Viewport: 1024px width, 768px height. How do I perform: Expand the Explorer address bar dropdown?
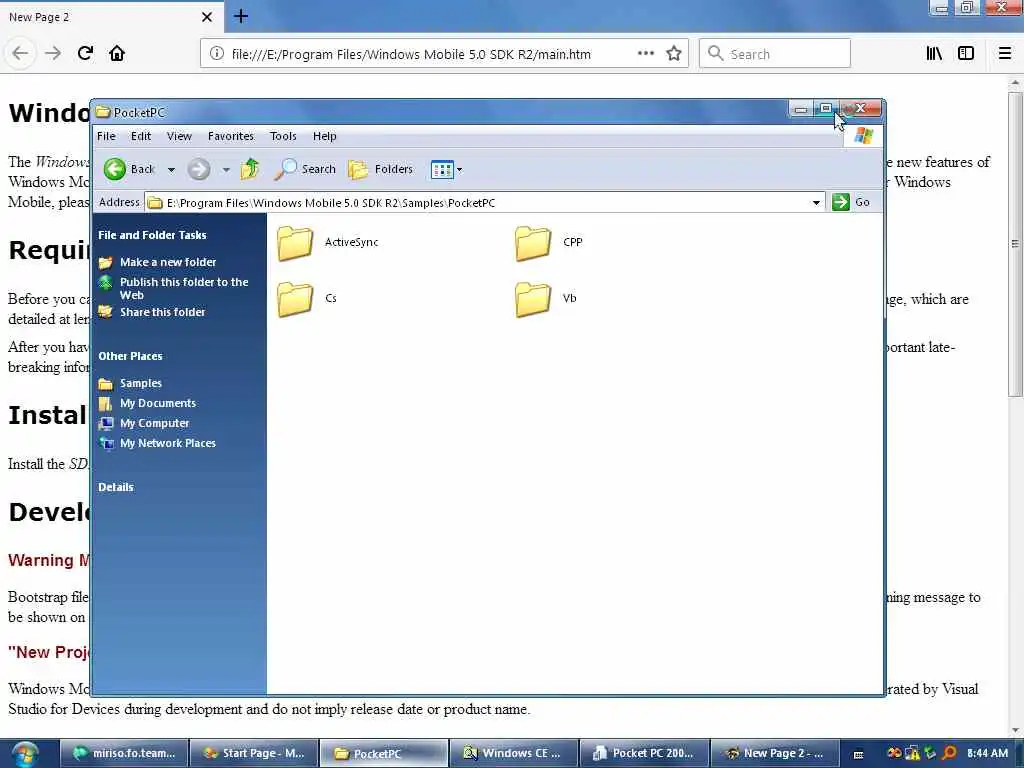(816, 202)
